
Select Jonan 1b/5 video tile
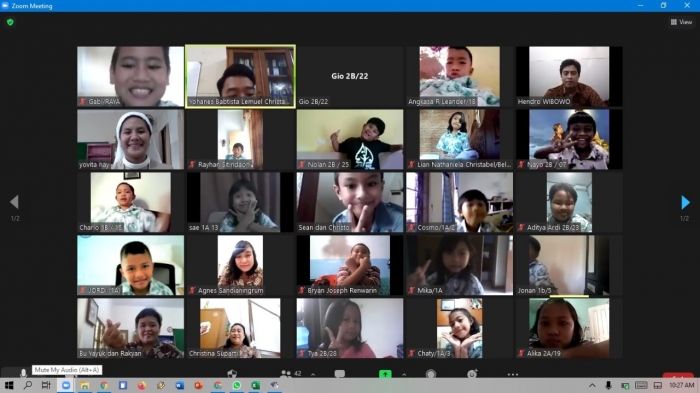tap(569, 265)
